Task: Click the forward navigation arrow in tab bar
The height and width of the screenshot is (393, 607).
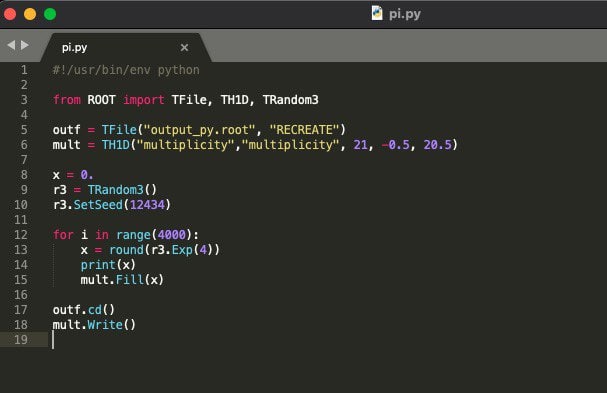Action: click(25, 45)
